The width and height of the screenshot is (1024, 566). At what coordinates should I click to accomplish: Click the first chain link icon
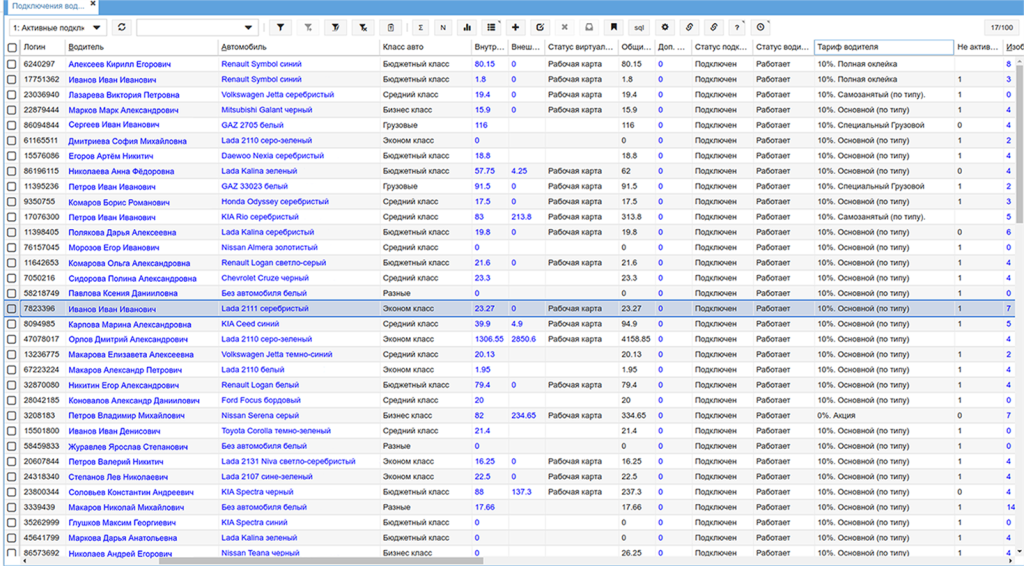click(689, 27)
